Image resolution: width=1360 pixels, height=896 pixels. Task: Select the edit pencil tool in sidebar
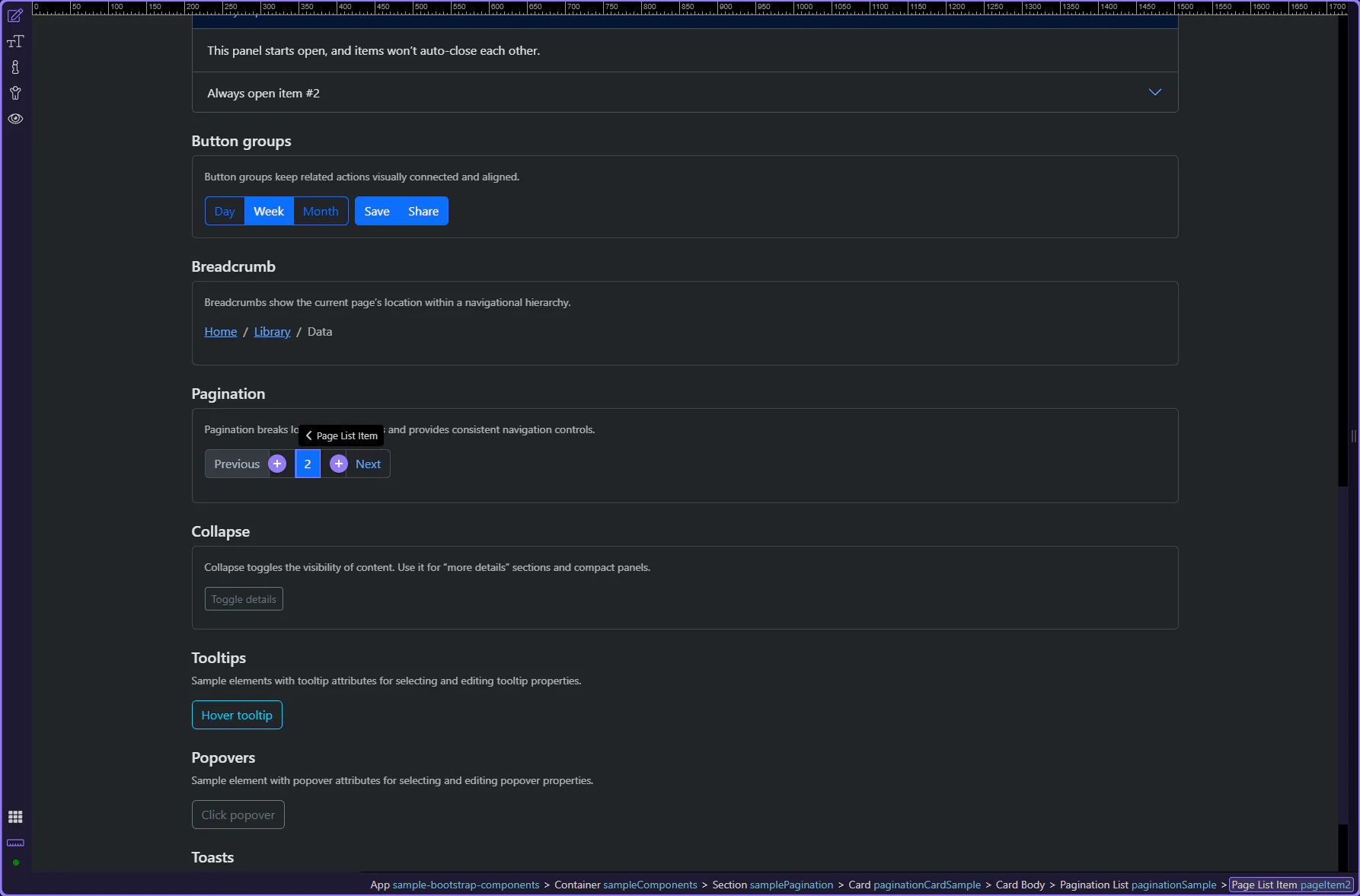pyautogui.click(x=15, y=16)
